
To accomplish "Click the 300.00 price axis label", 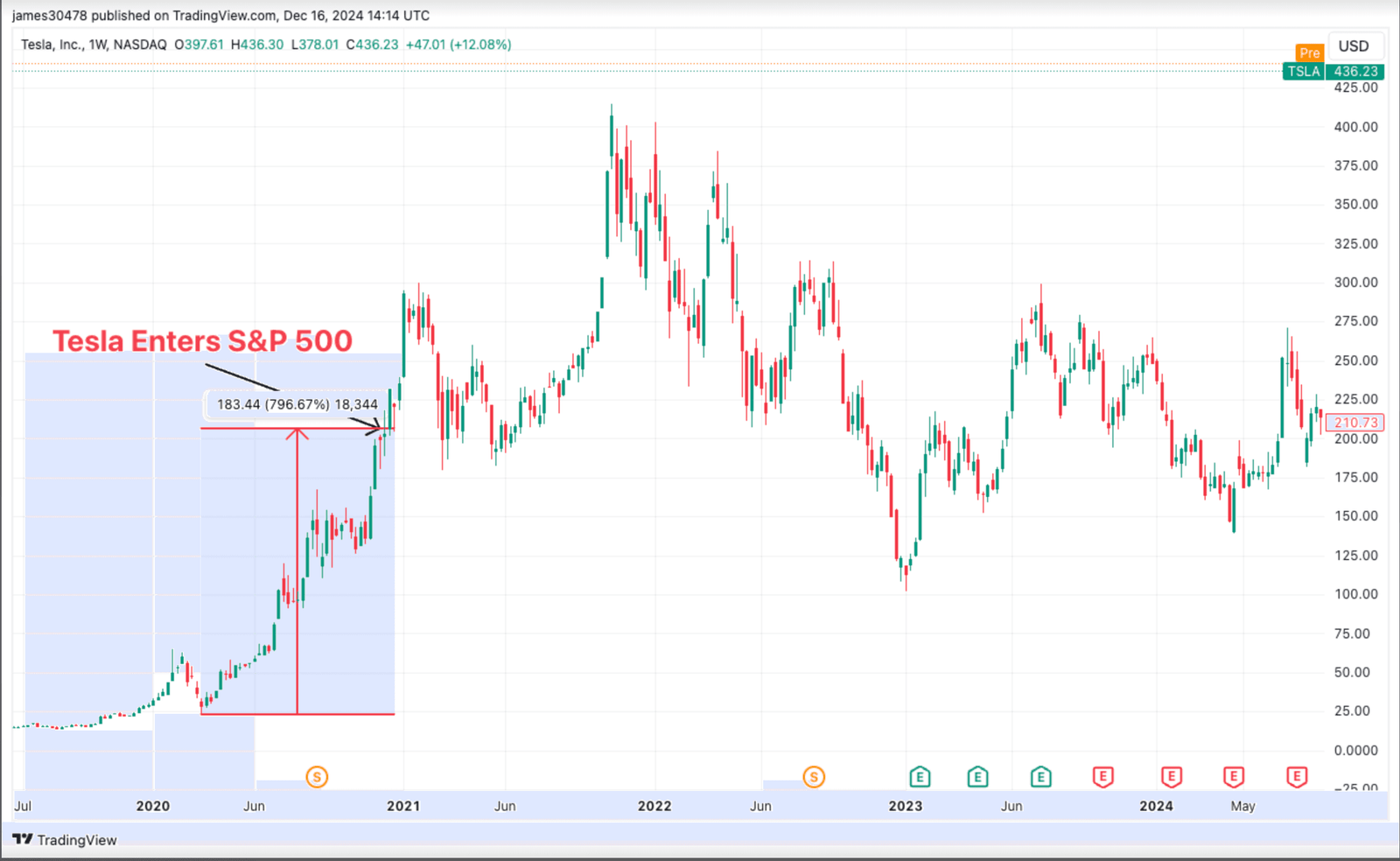I will click(1355, 282).
